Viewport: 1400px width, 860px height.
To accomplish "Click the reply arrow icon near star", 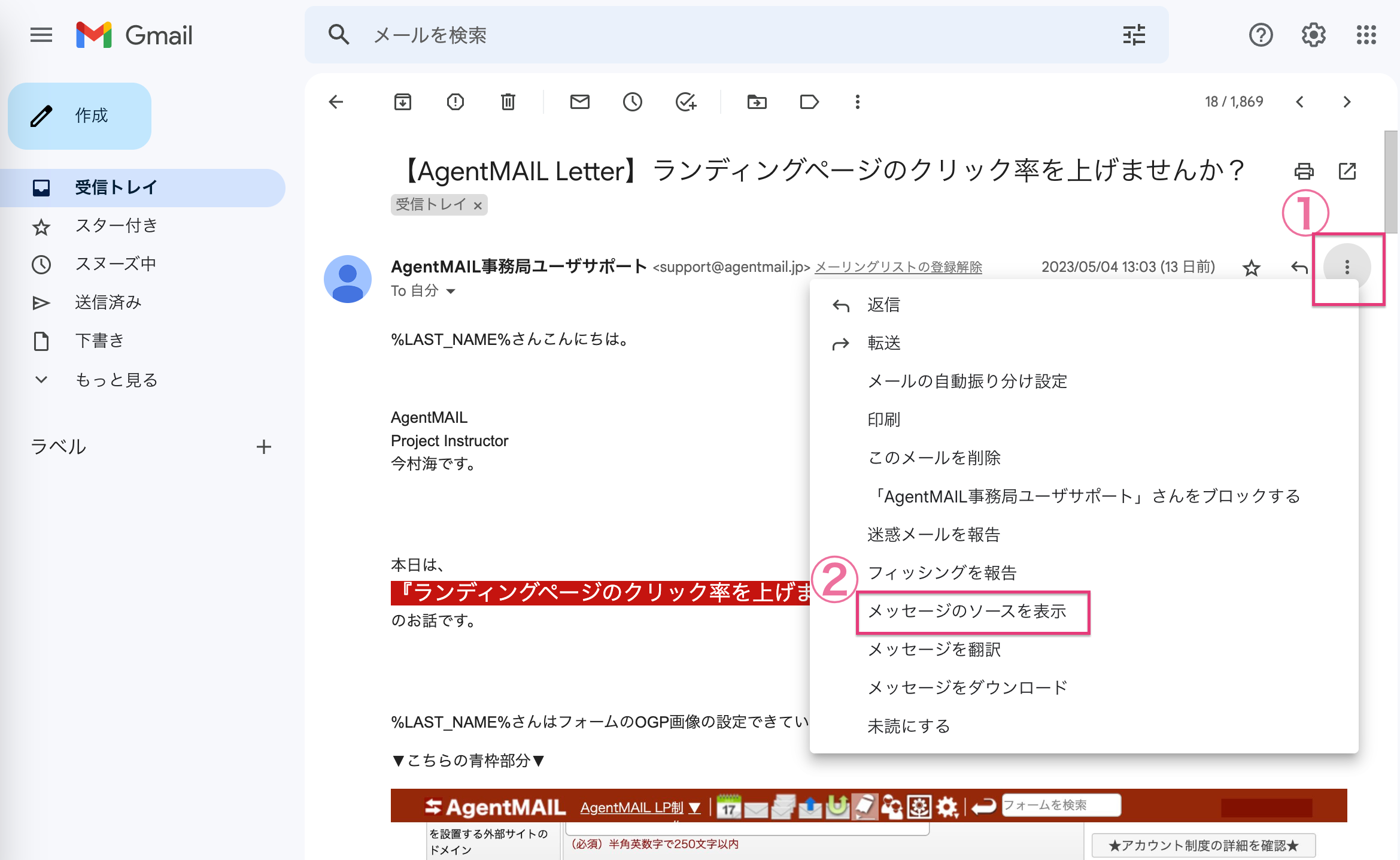I will tap(1299, 267).
